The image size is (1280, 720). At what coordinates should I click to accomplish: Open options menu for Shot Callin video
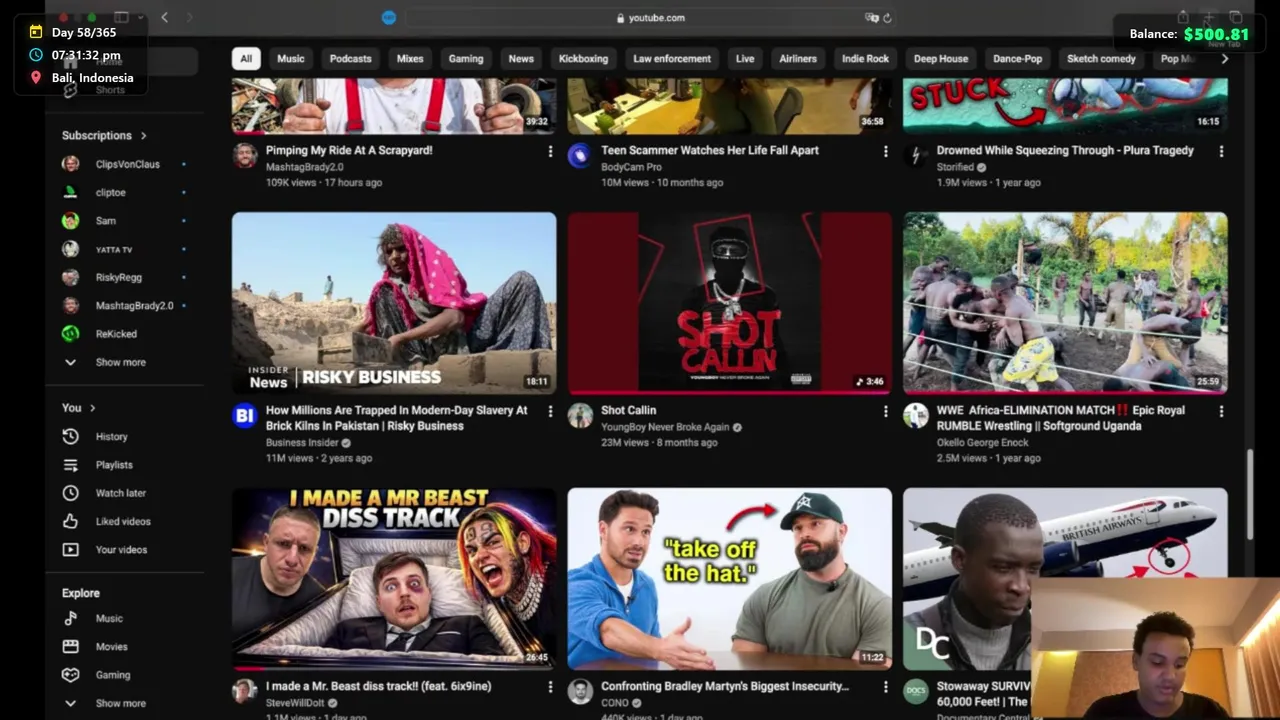[885, 411]
